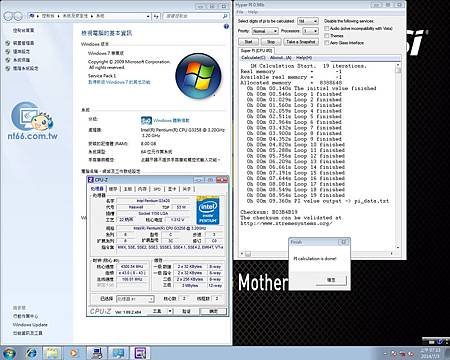Screen dimensions: 450x360
Task: Open Windows 7 more features link
Action: point(119,82)
